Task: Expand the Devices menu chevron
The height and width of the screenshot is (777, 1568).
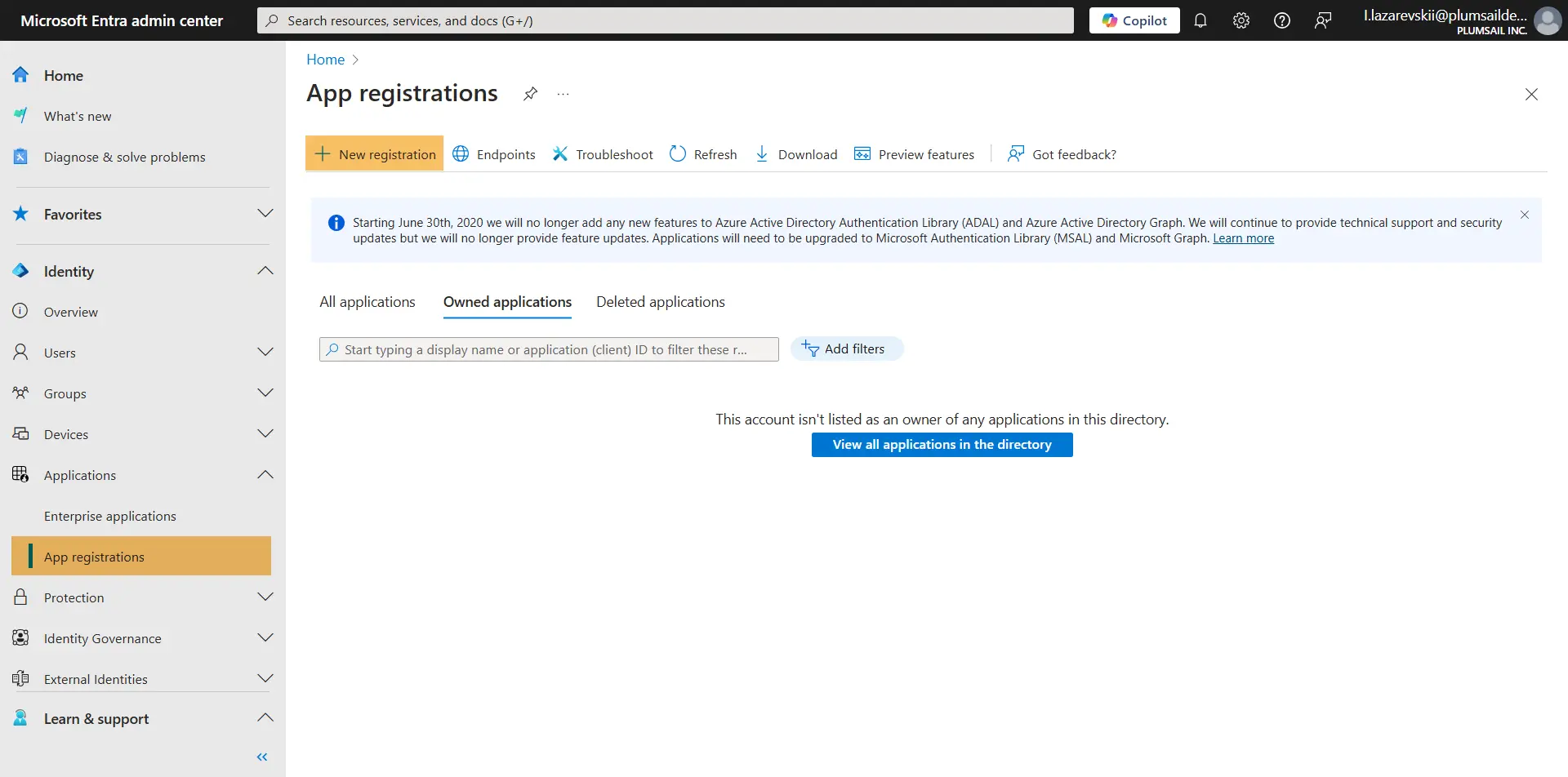Action: point(265,433)
